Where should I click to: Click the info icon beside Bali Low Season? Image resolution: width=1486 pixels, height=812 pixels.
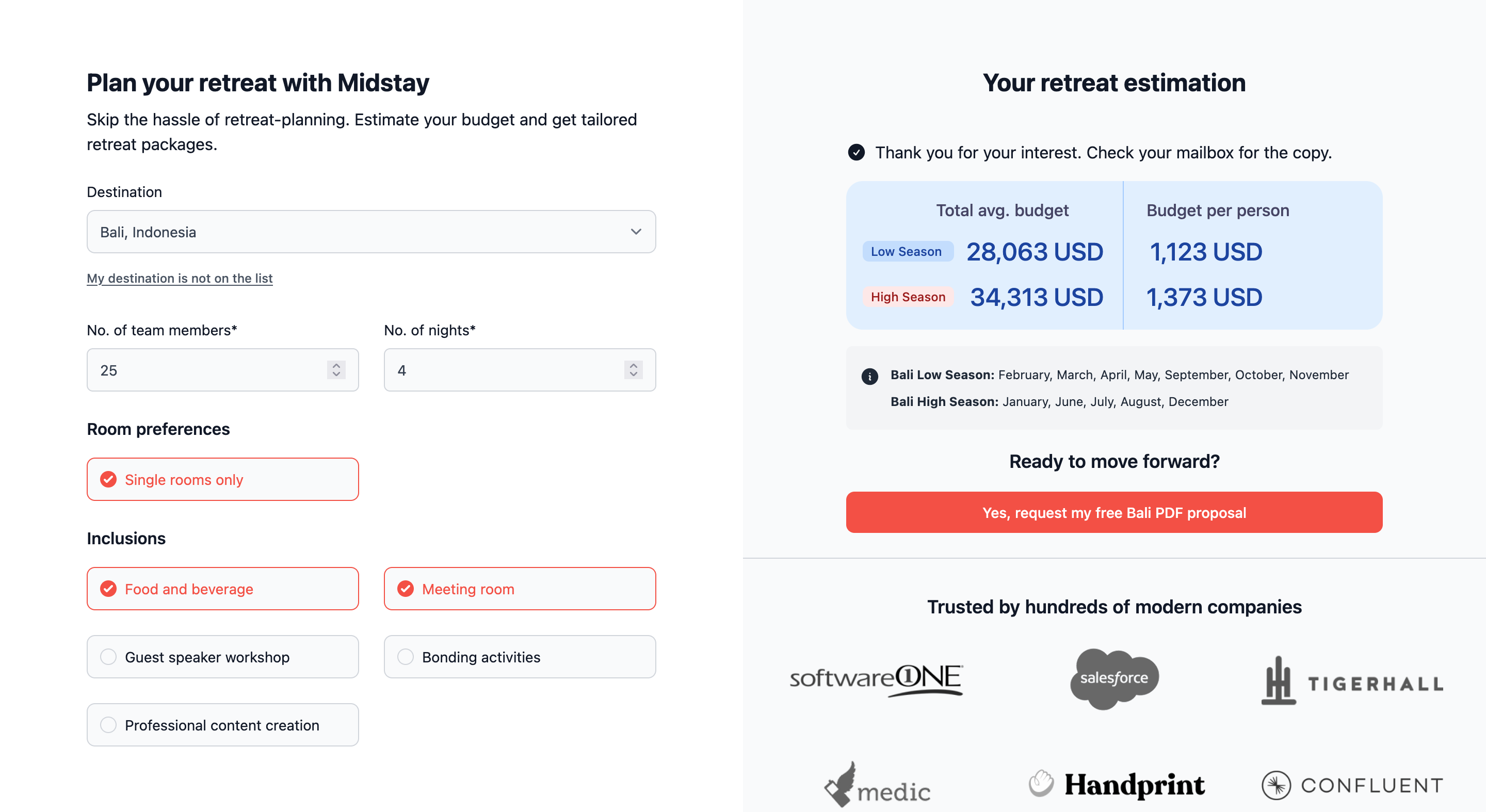[869, 376]
